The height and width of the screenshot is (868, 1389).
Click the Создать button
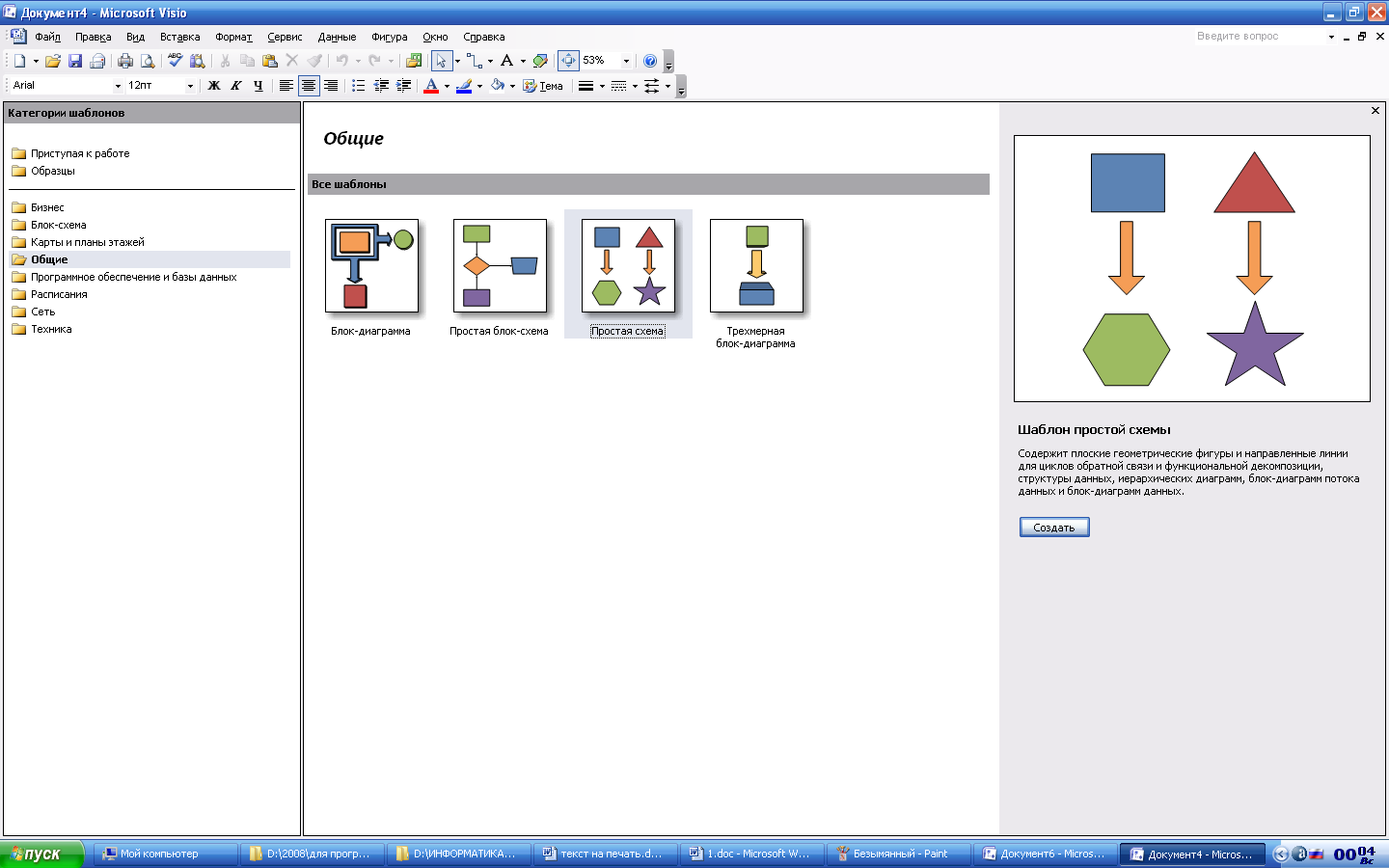pos(1054,528)
